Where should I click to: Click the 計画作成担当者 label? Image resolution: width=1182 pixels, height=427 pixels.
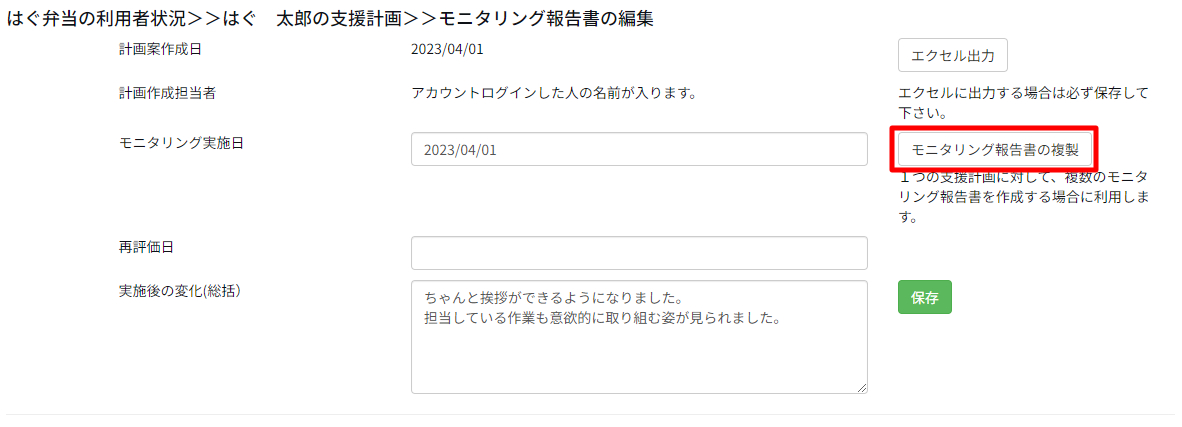[x=167, y=93]
